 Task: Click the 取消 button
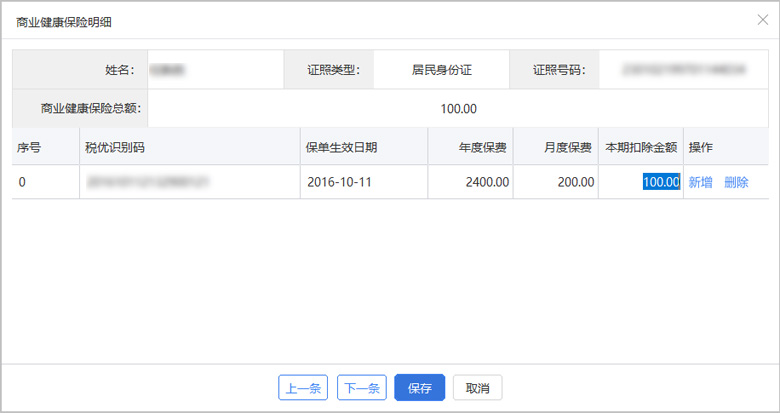click(x=477, y=388)
